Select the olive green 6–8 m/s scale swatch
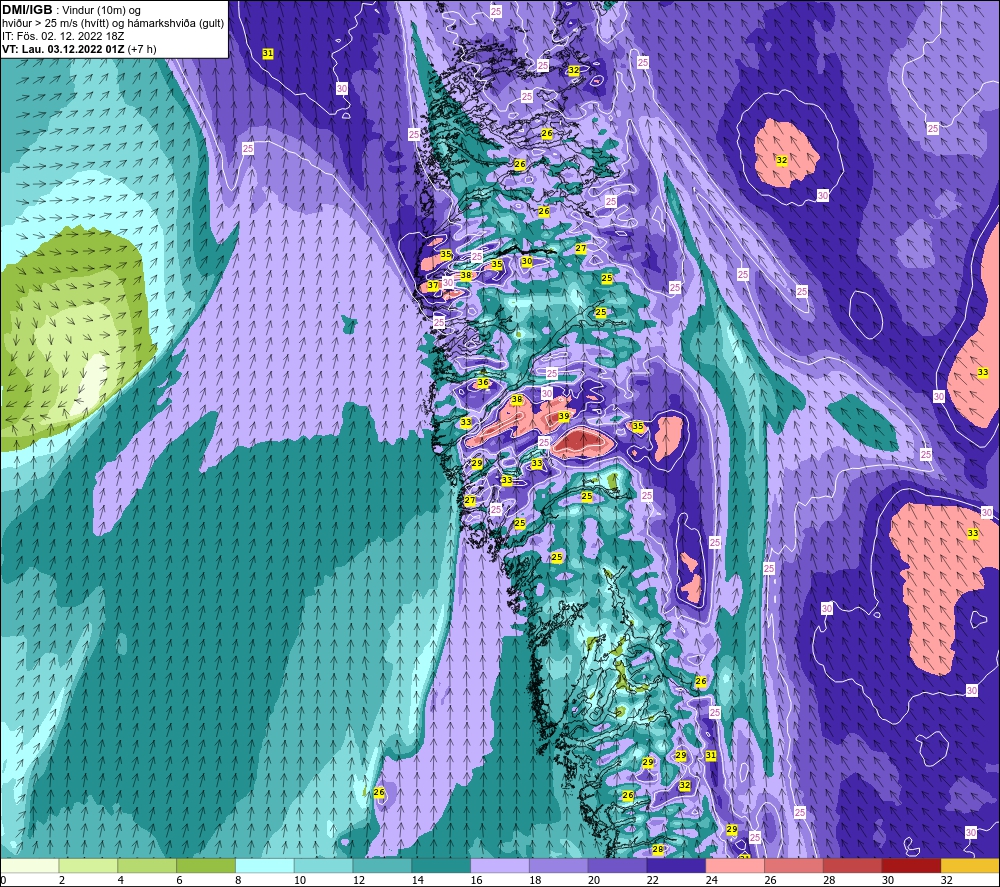This screenshot has height=887, width=1000. coord(206,865)
